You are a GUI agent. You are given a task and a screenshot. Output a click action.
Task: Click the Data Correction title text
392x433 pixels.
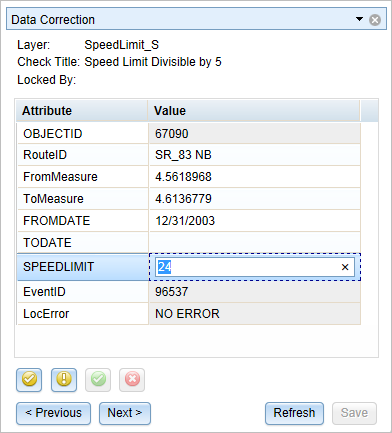pyautogui.click(x=53, y=20)
